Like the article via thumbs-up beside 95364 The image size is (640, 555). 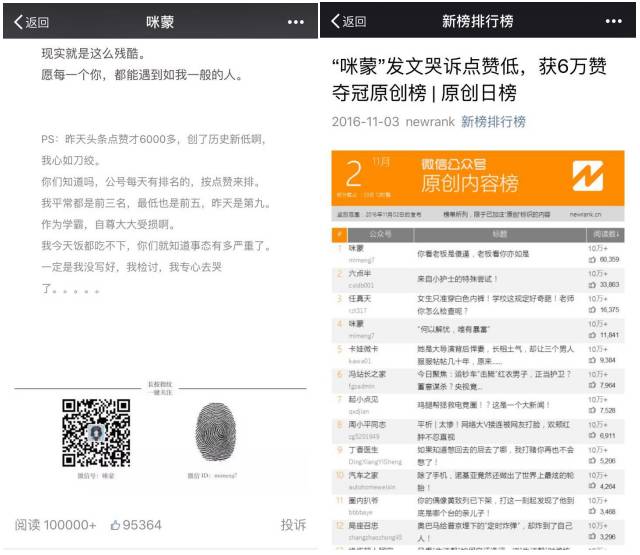[115, 525]
